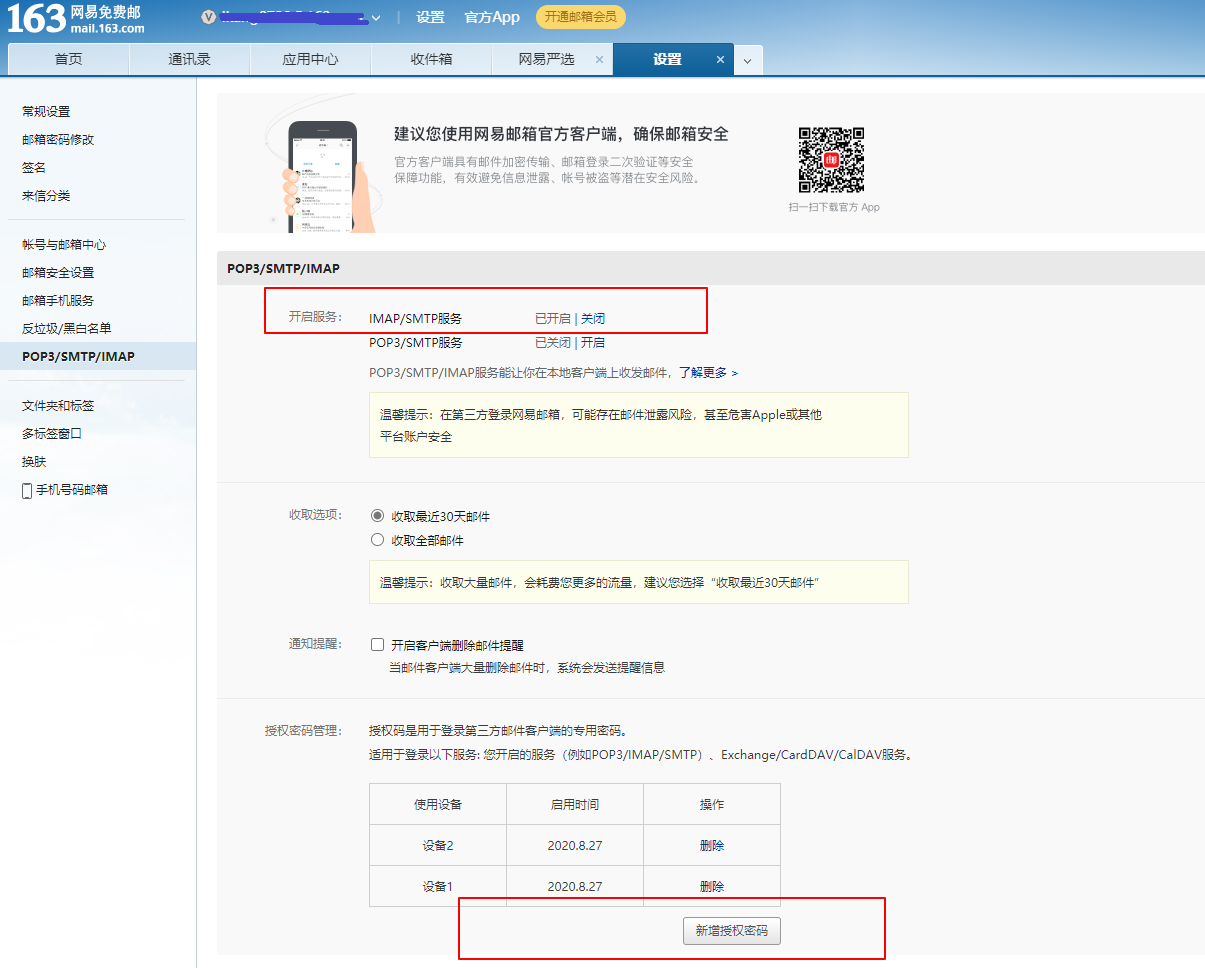Click 关闭 for IMAP/SMTP服务
The image size is (1205, 968).
pyautogui.click(x=593, y=319)
